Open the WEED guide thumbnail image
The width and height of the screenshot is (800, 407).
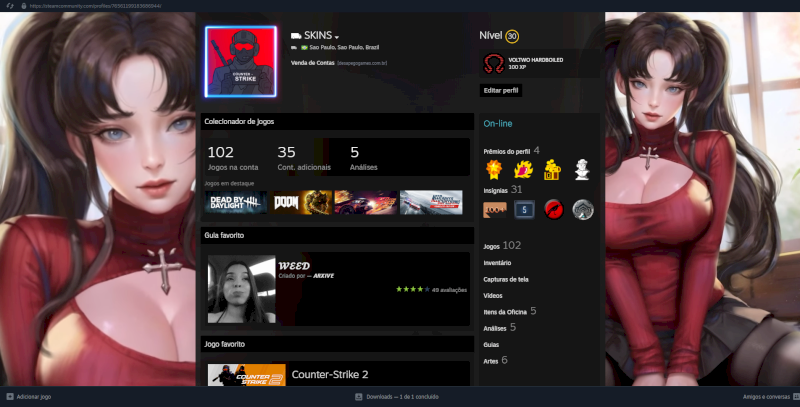tap(241, 289)
